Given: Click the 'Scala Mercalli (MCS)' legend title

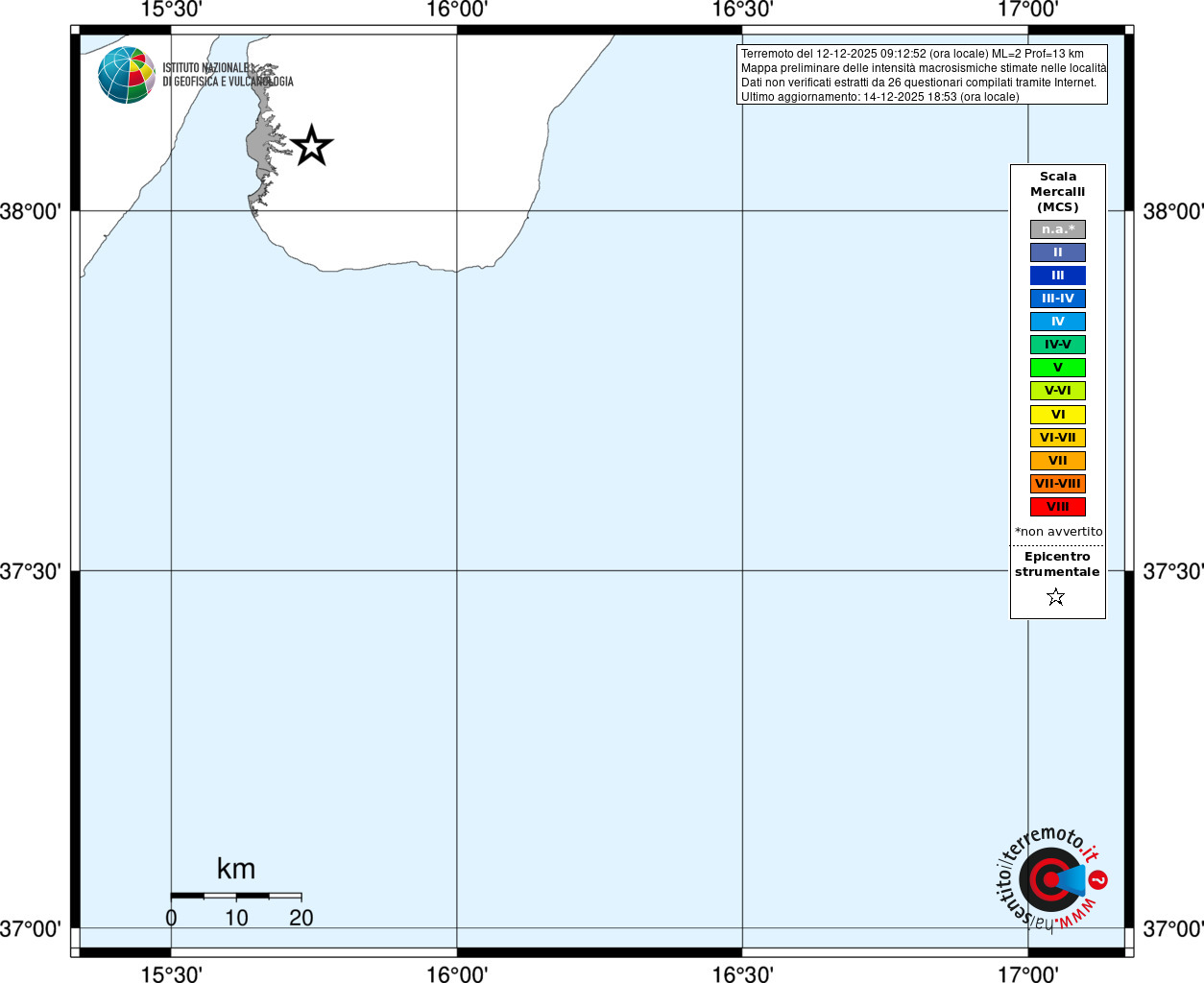Looking at the screenshot, I should (x=1058, y=192).
